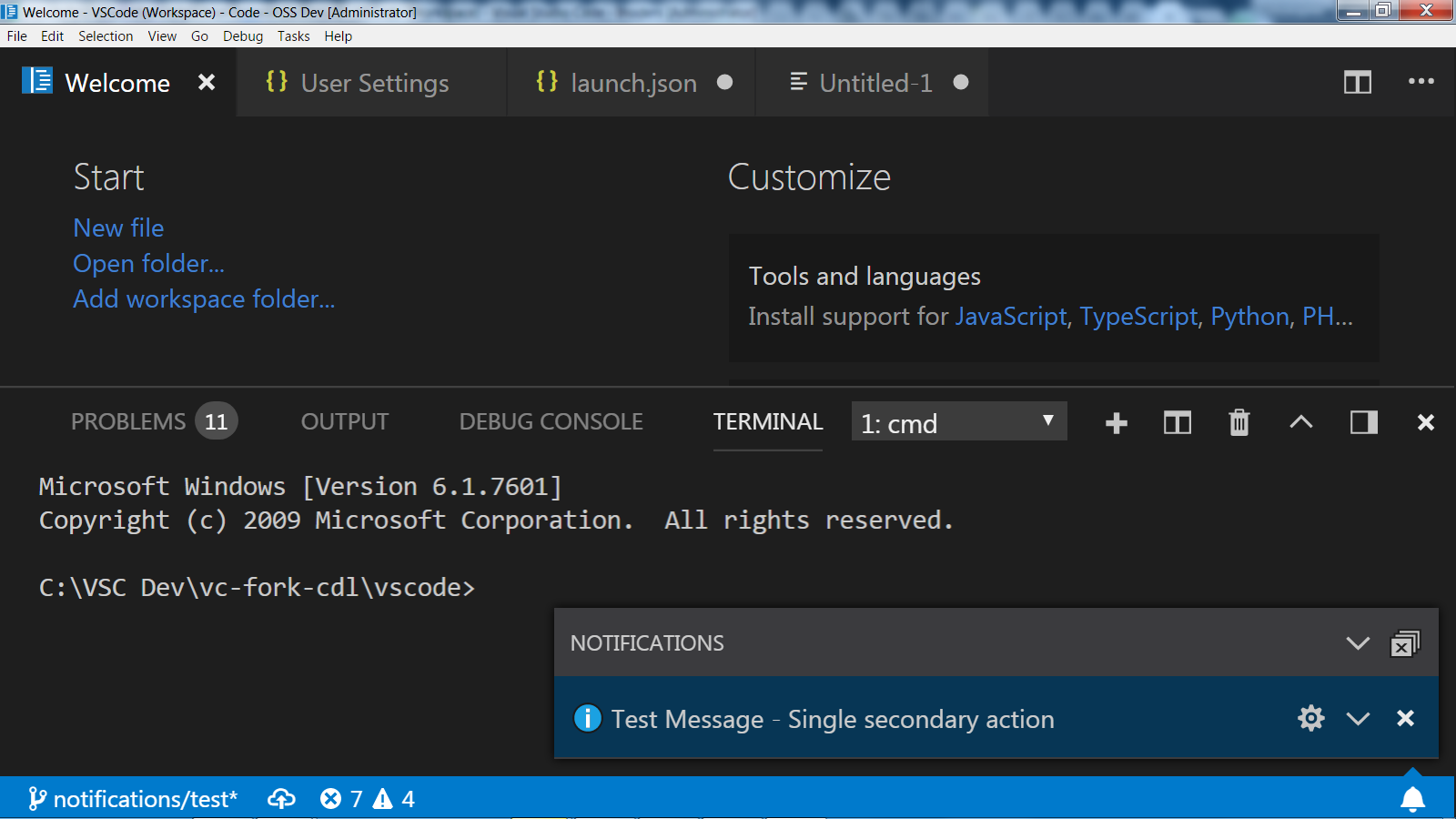Open the Debug Console panel tab

[551, 422]
